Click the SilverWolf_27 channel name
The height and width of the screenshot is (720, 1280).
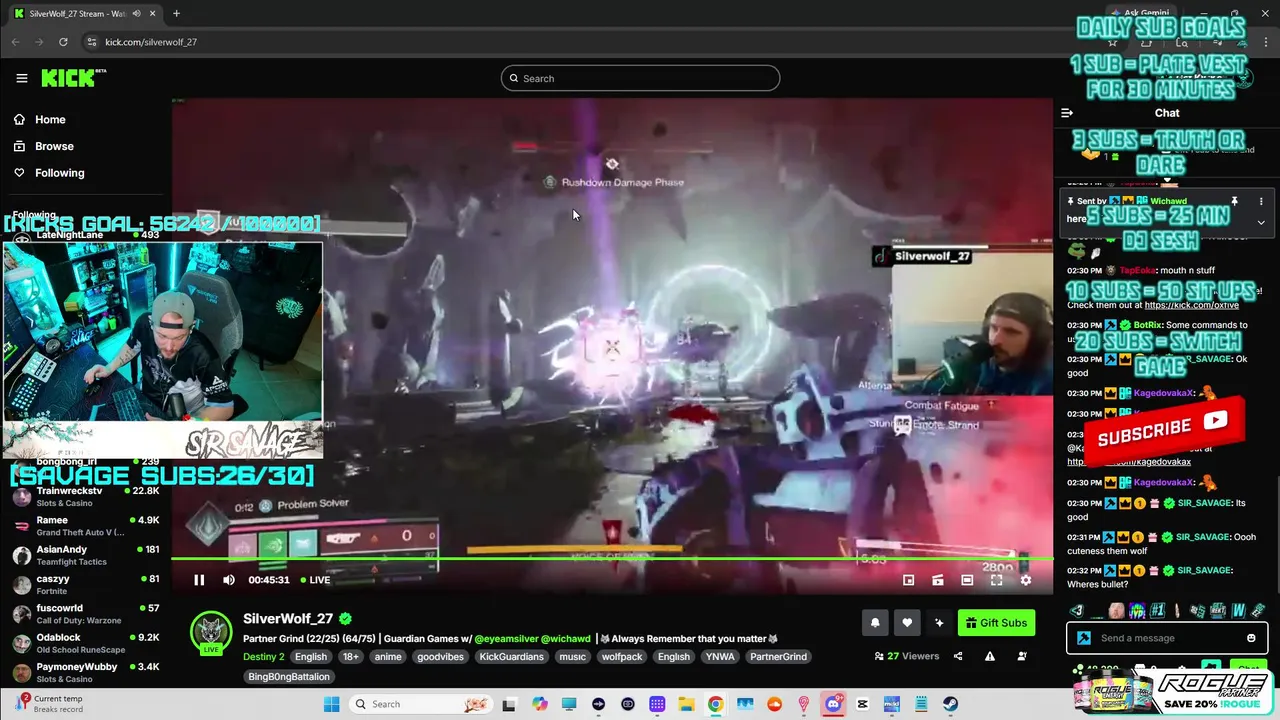[x=288, y=619]
